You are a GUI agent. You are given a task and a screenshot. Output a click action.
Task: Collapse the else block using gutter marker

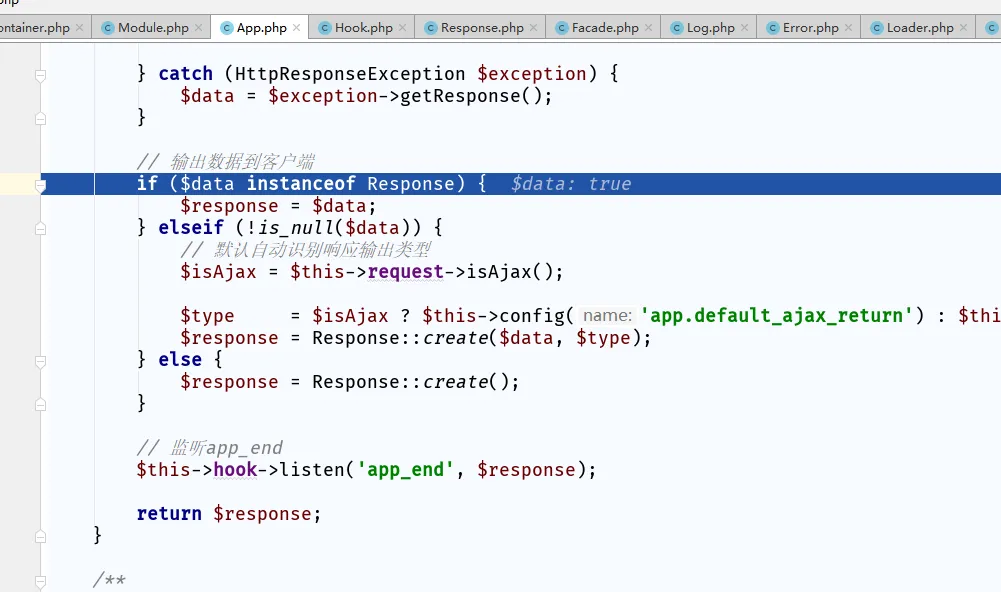[40, 360]
